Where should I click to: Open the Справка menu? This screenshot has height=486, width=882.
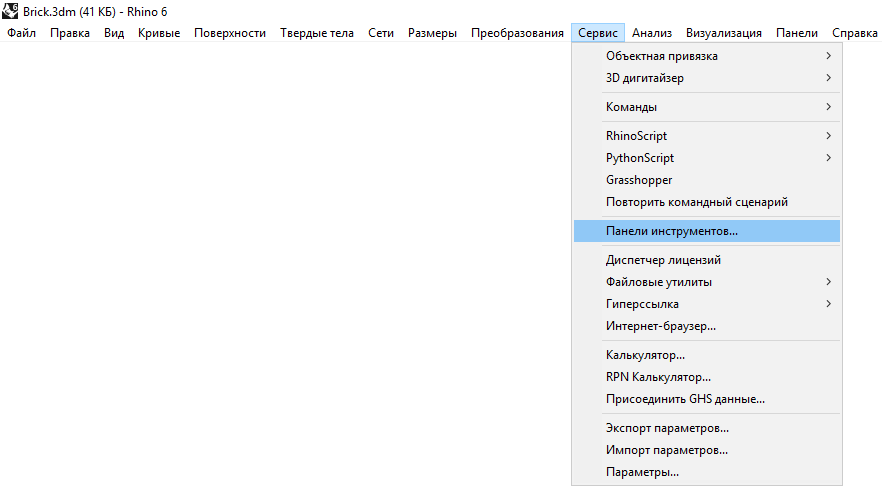(x=854, y=33)
